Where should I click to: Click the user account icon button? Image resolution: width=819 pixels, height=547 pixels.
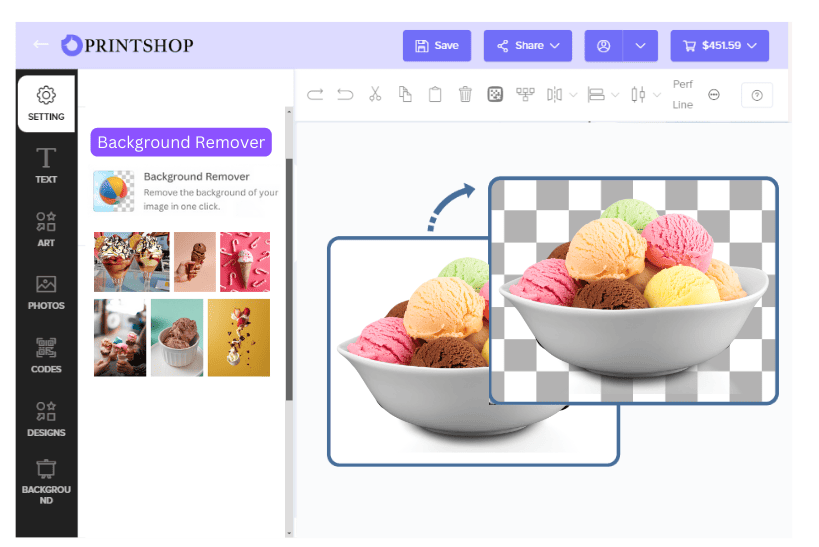pos(603,45)
